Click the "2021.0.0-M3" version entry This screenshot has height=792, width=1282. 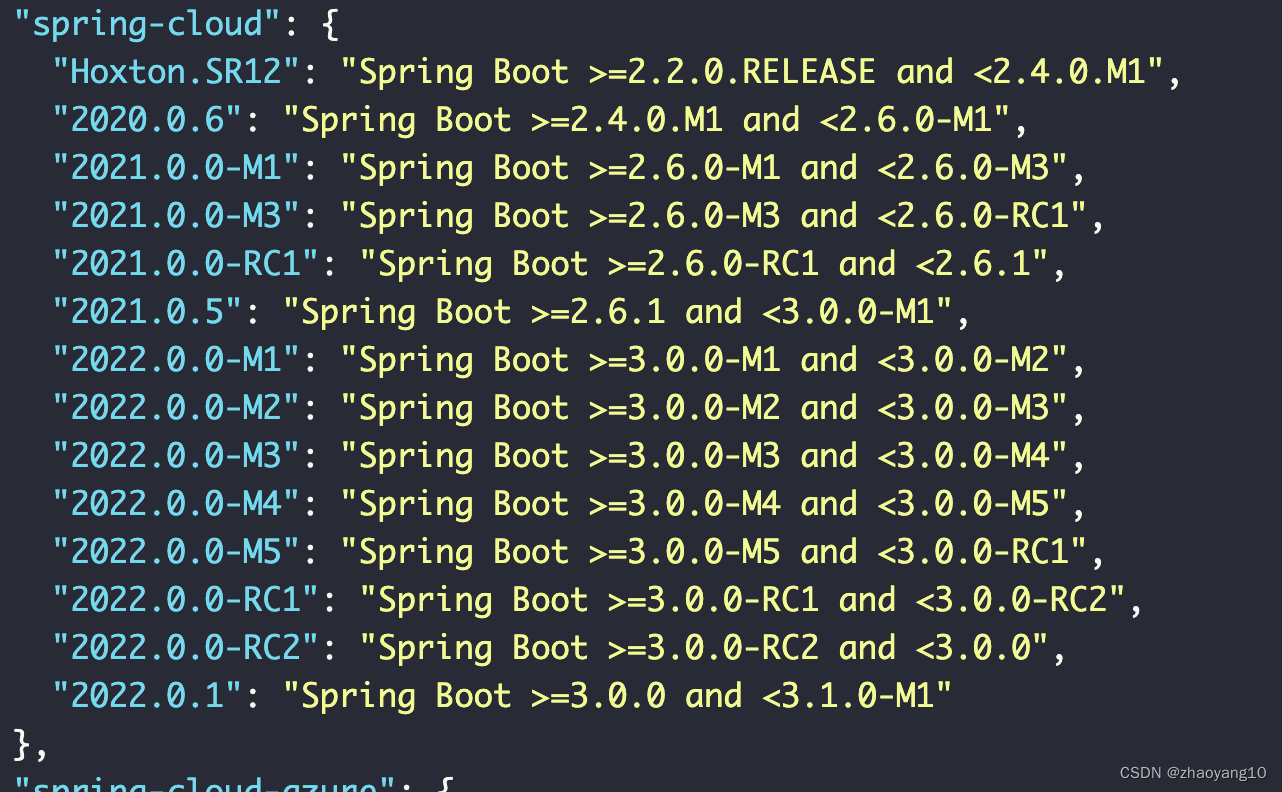point(172,215)
